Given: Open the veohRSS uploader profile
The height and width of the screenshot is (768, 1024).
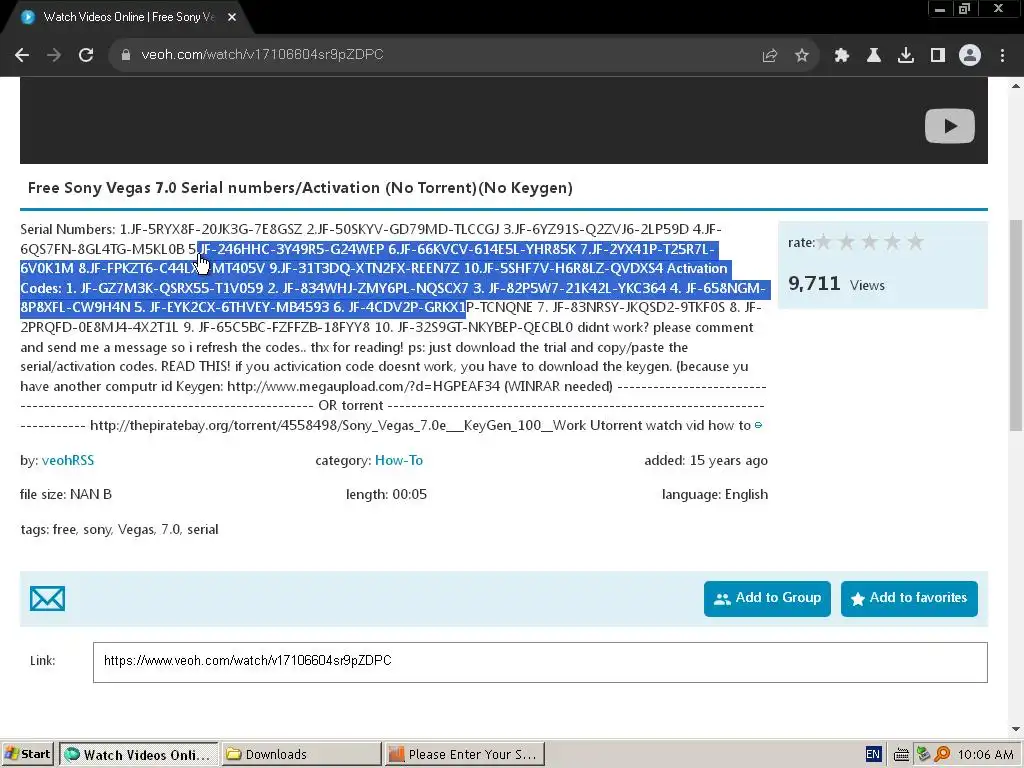Looking at the screenshot, I should 68,460.
